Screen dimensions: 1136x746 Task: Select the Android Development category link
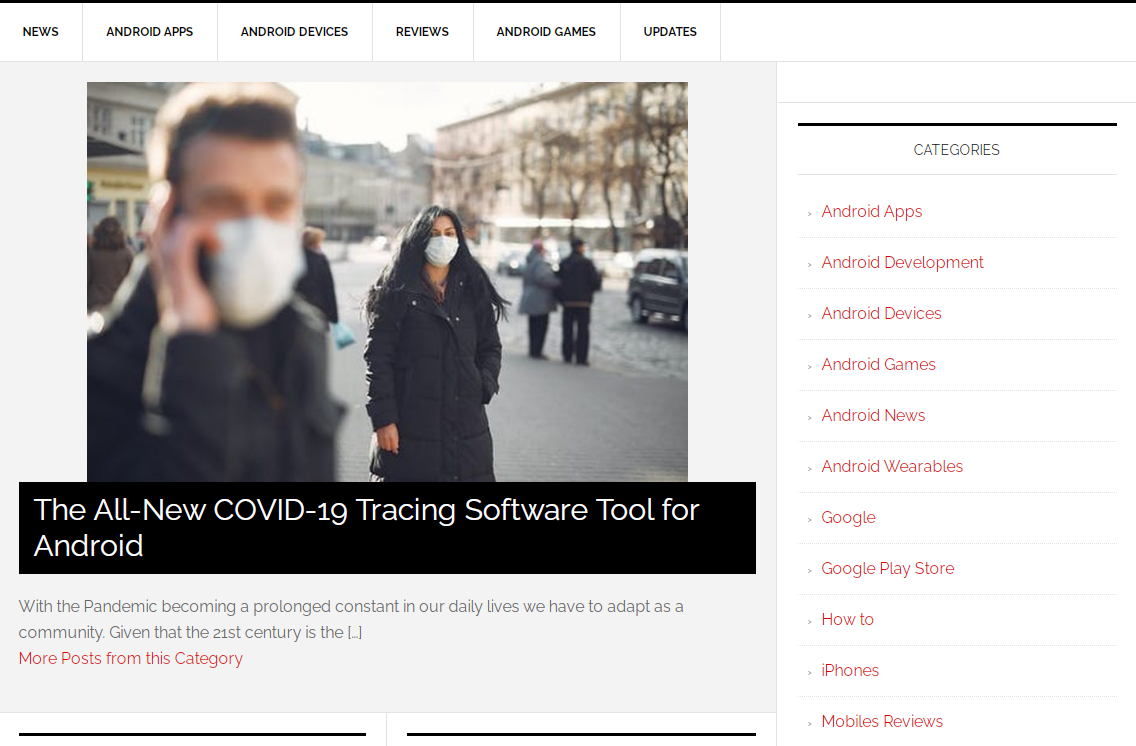click(902, 262)
